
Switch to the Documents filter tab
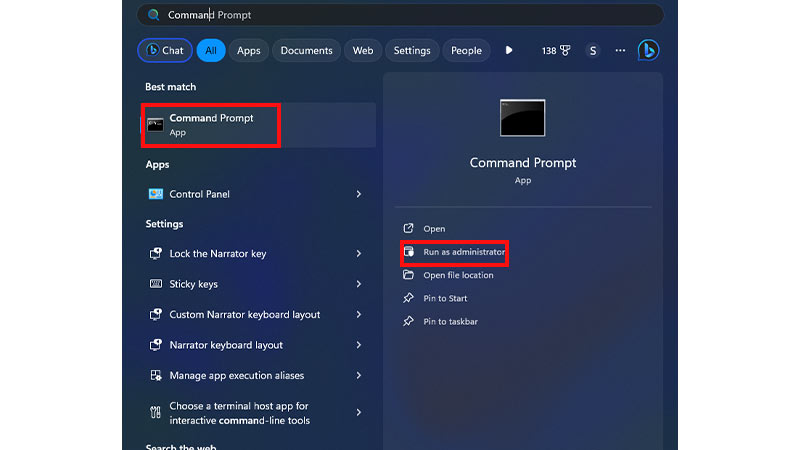point(306,51)
